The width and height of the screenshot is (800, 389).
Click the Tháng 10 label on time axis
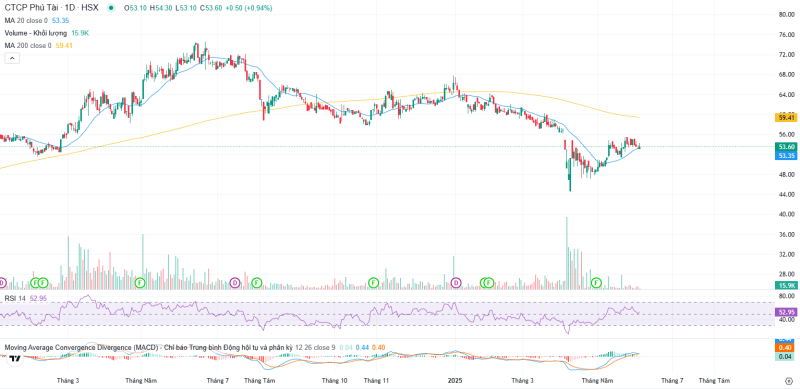[x=335, y=381]
